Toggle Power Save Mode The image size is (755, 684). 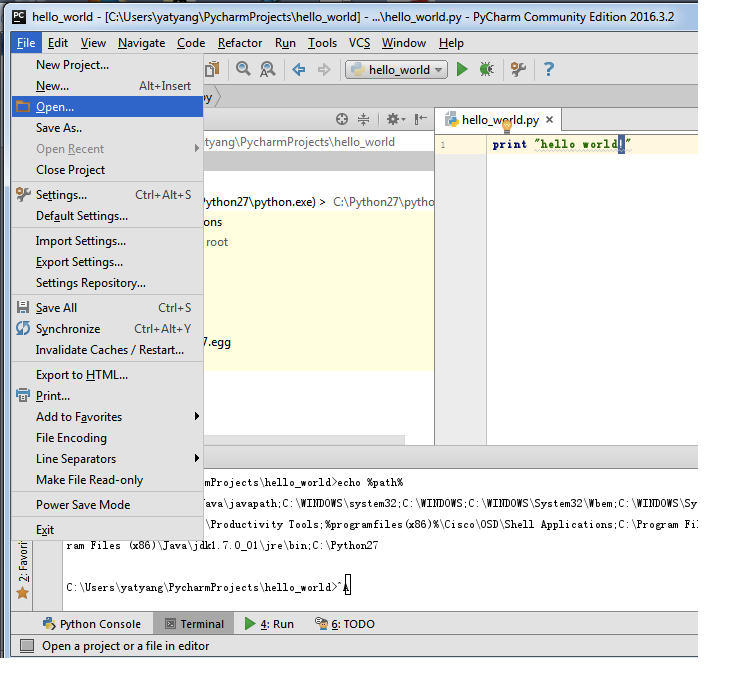coord(107,504)
